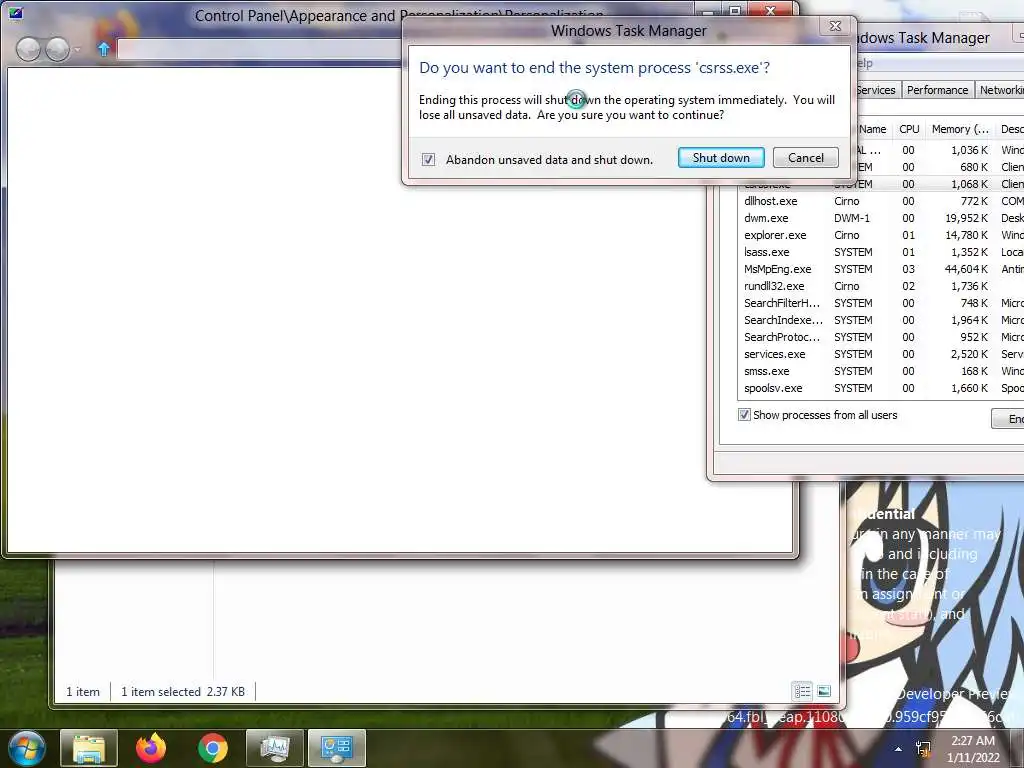This screenshot has height=768, width=1024.
Task: Select the SearchFilterH... process
Action: [880, 303]
